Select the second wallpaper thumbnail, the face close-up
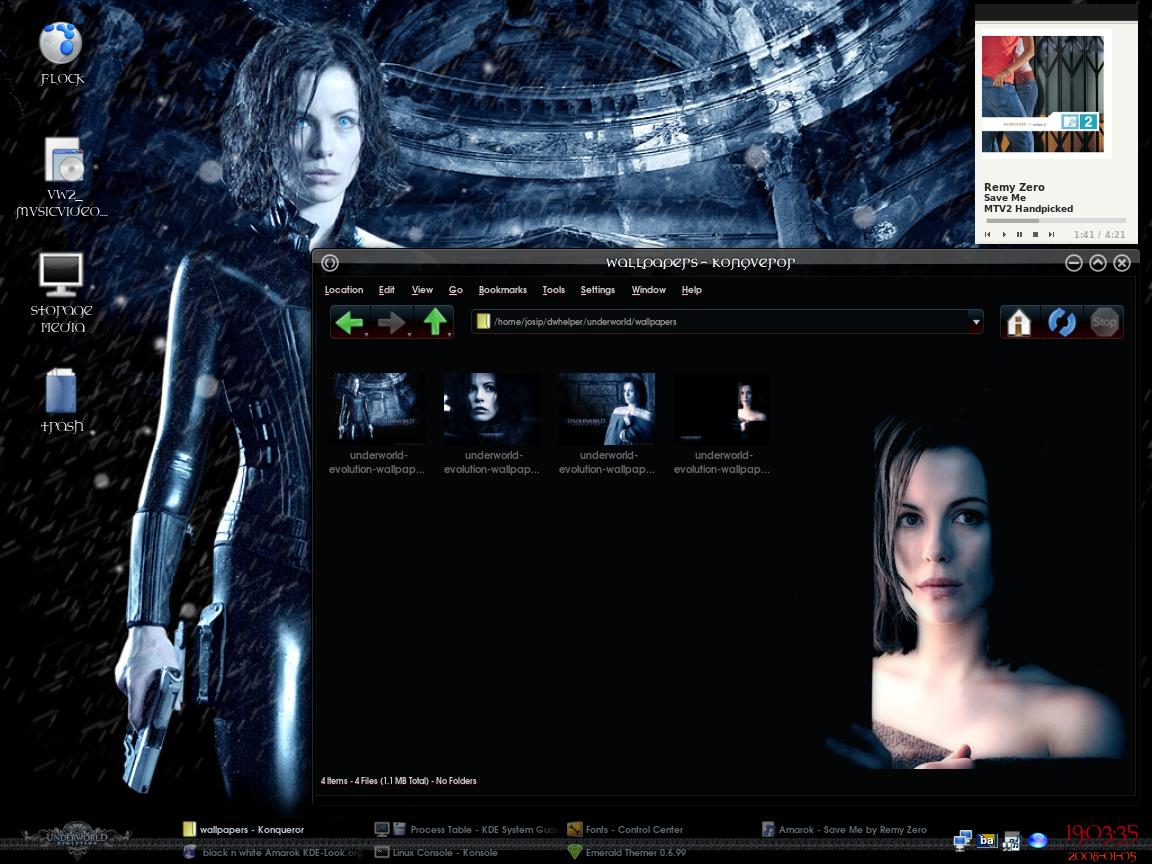This screenshot has width=1152, height=864. pos(492,408)
